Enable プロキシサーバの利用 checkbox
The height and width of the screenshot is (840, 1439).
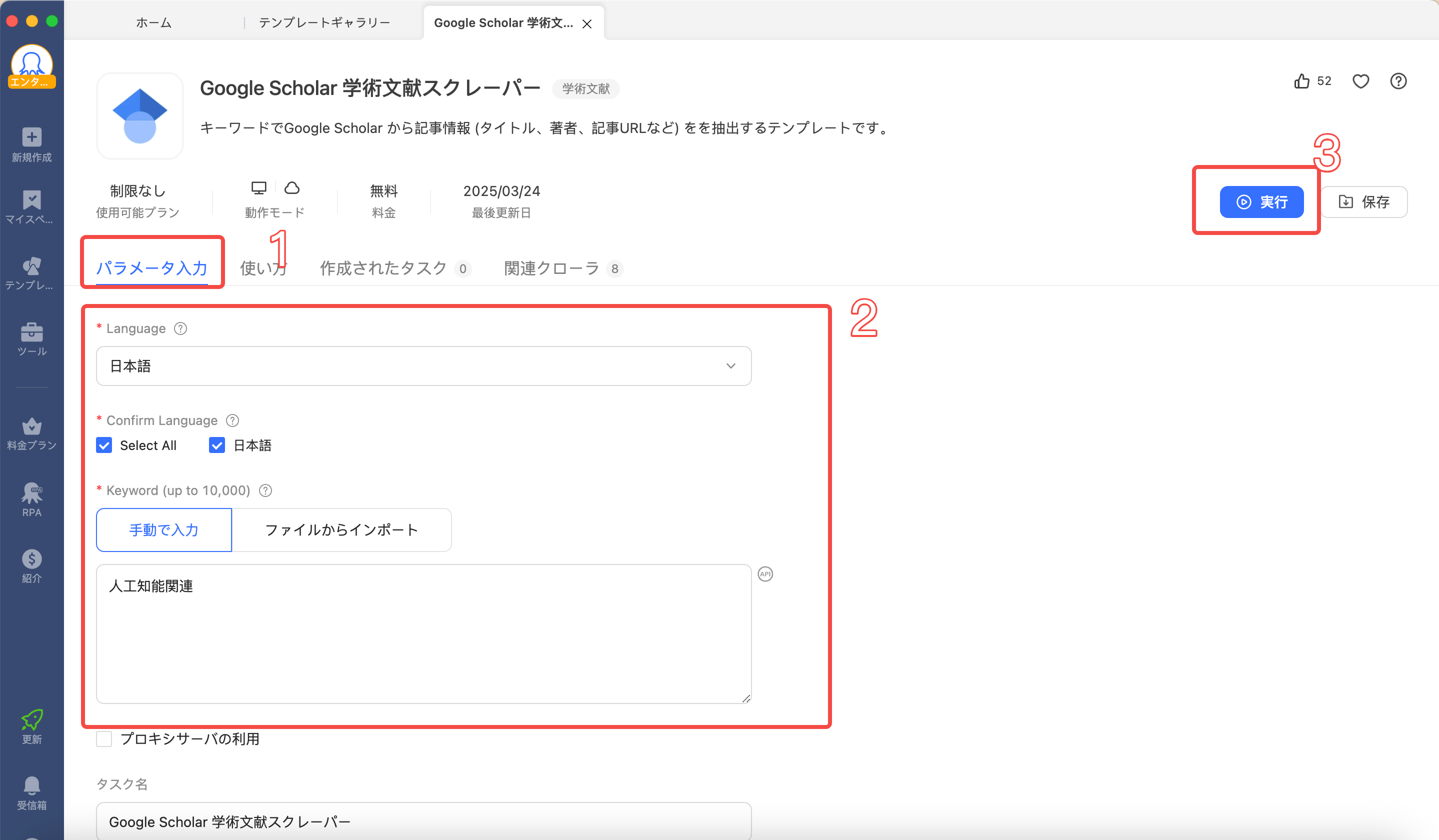(x=104, y=739)
